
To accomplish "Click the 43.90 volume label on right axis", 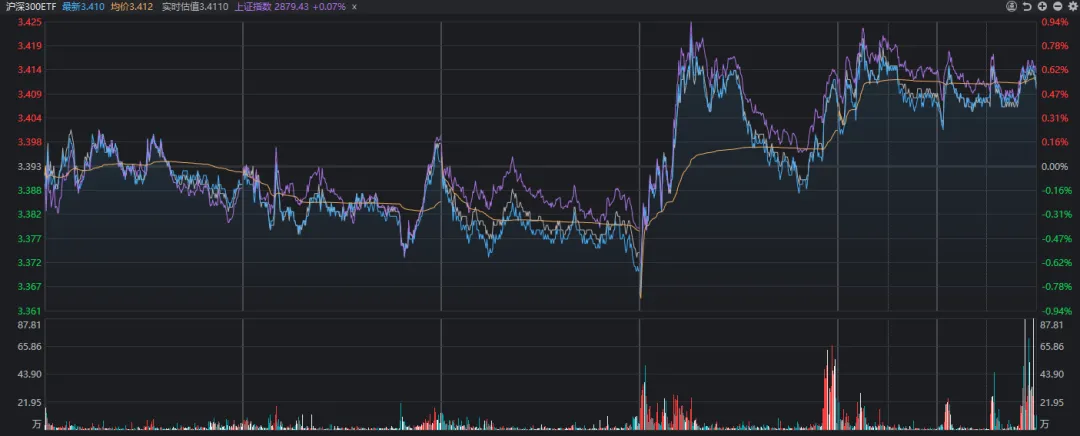I will tap(1053, 374).
